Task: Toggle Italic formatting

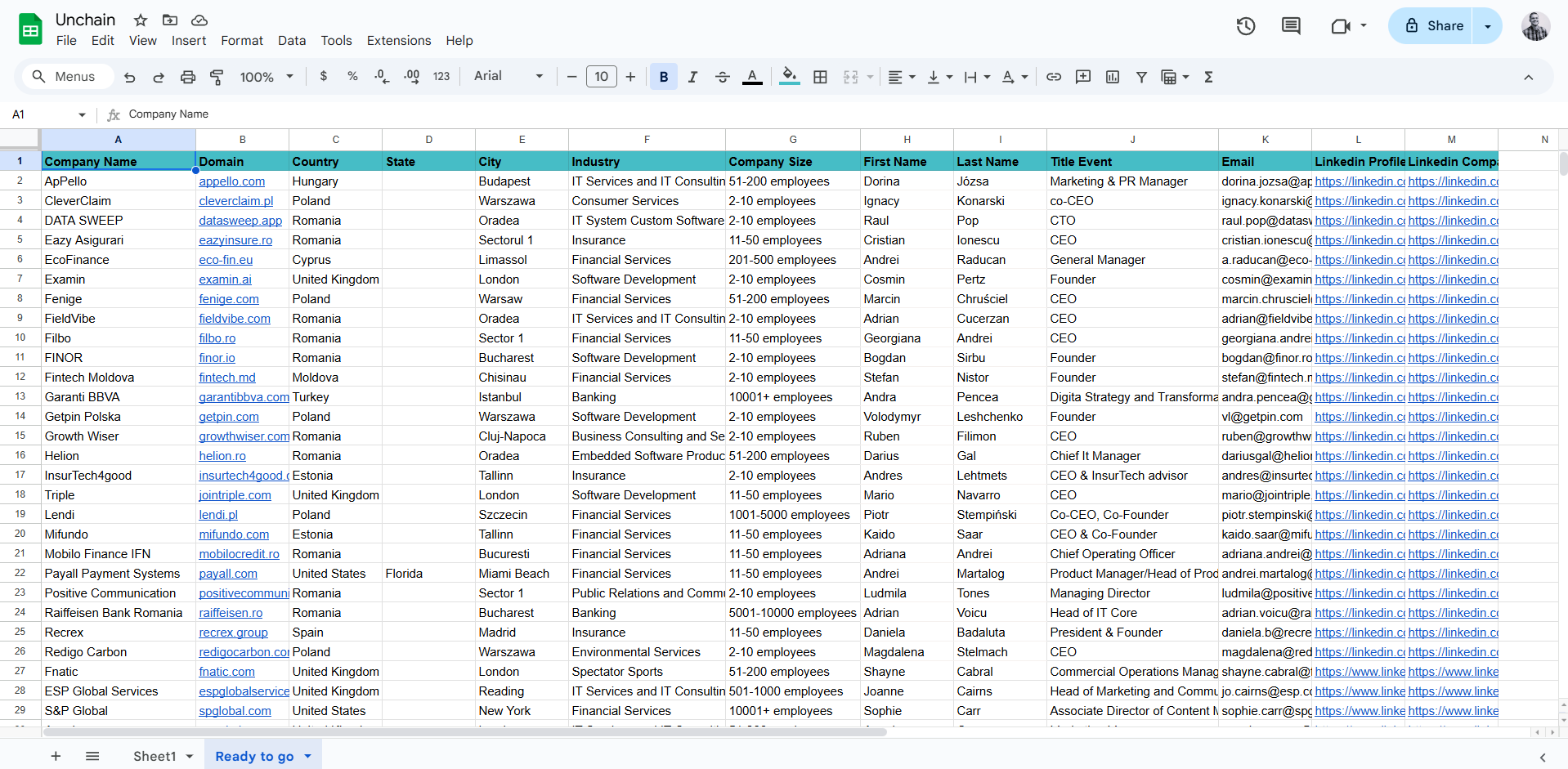Action: pos(693,77)
